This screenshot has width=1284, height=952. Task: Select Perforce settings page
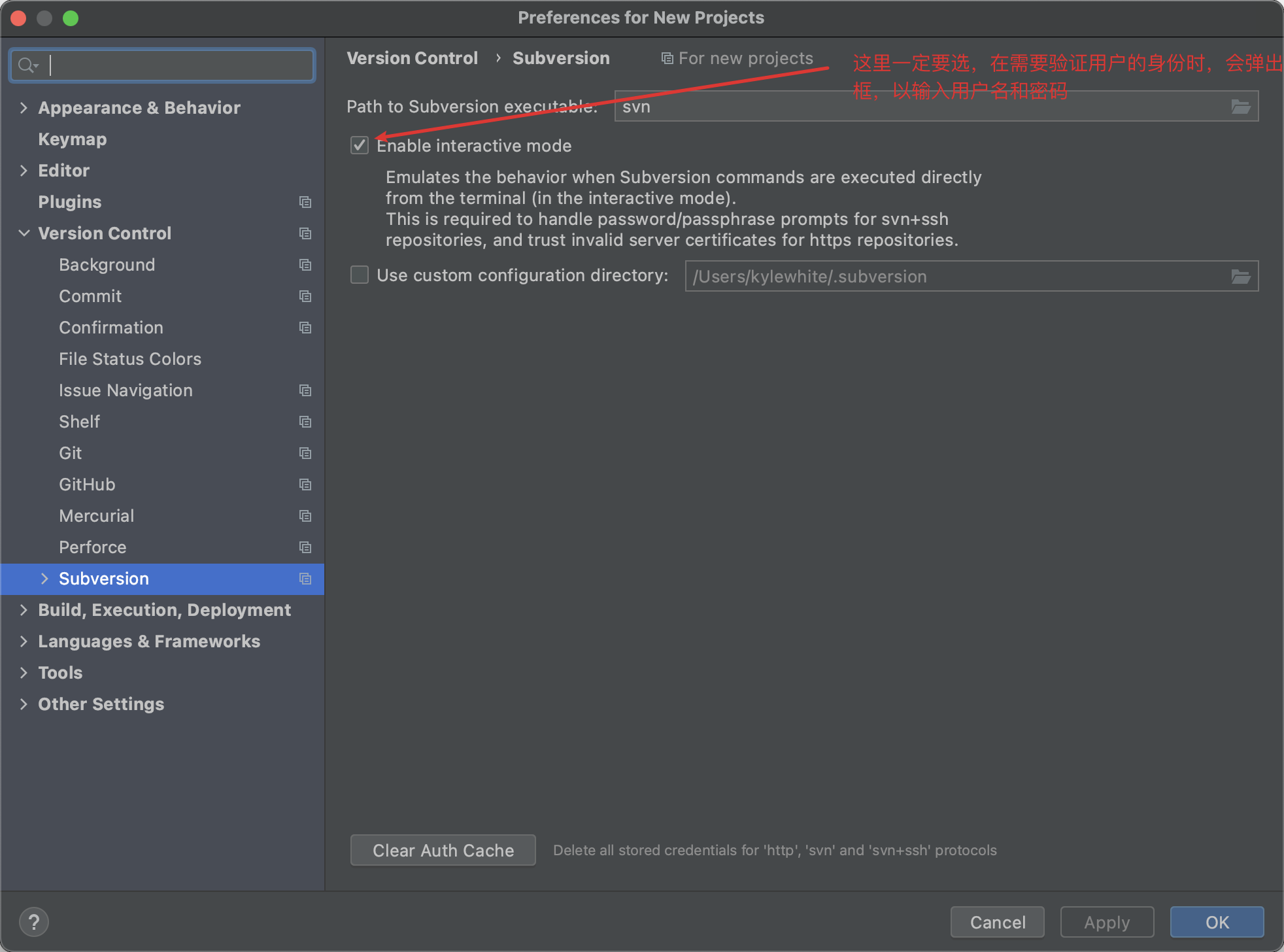pyautogui.click(x=93, y=547)
